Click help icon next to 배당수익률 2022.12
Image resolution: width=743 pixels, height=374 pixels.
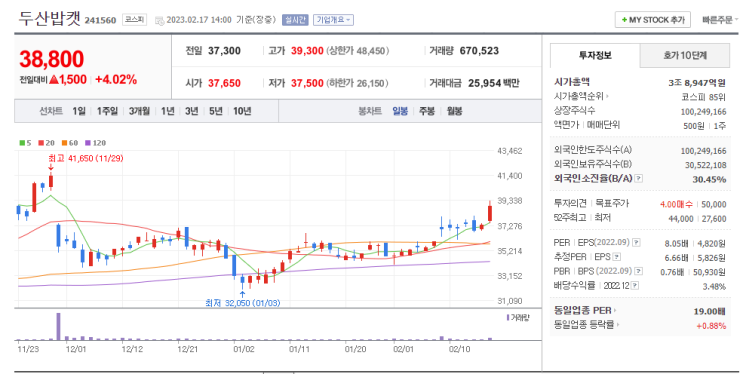(635, 285)
